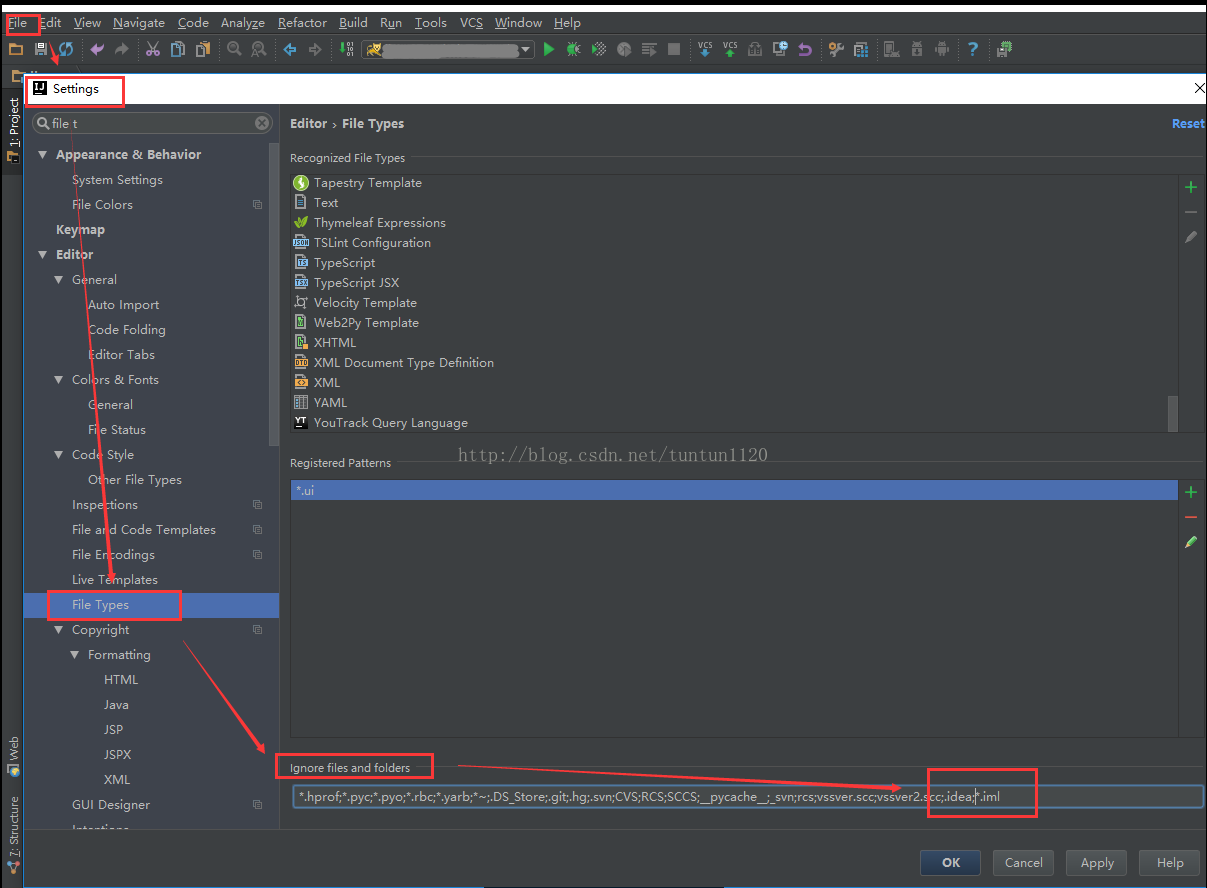This screenshot has width=1207, height=888.
Task: Click the blue question mark Help icon
Action: [x=972, y=49]
